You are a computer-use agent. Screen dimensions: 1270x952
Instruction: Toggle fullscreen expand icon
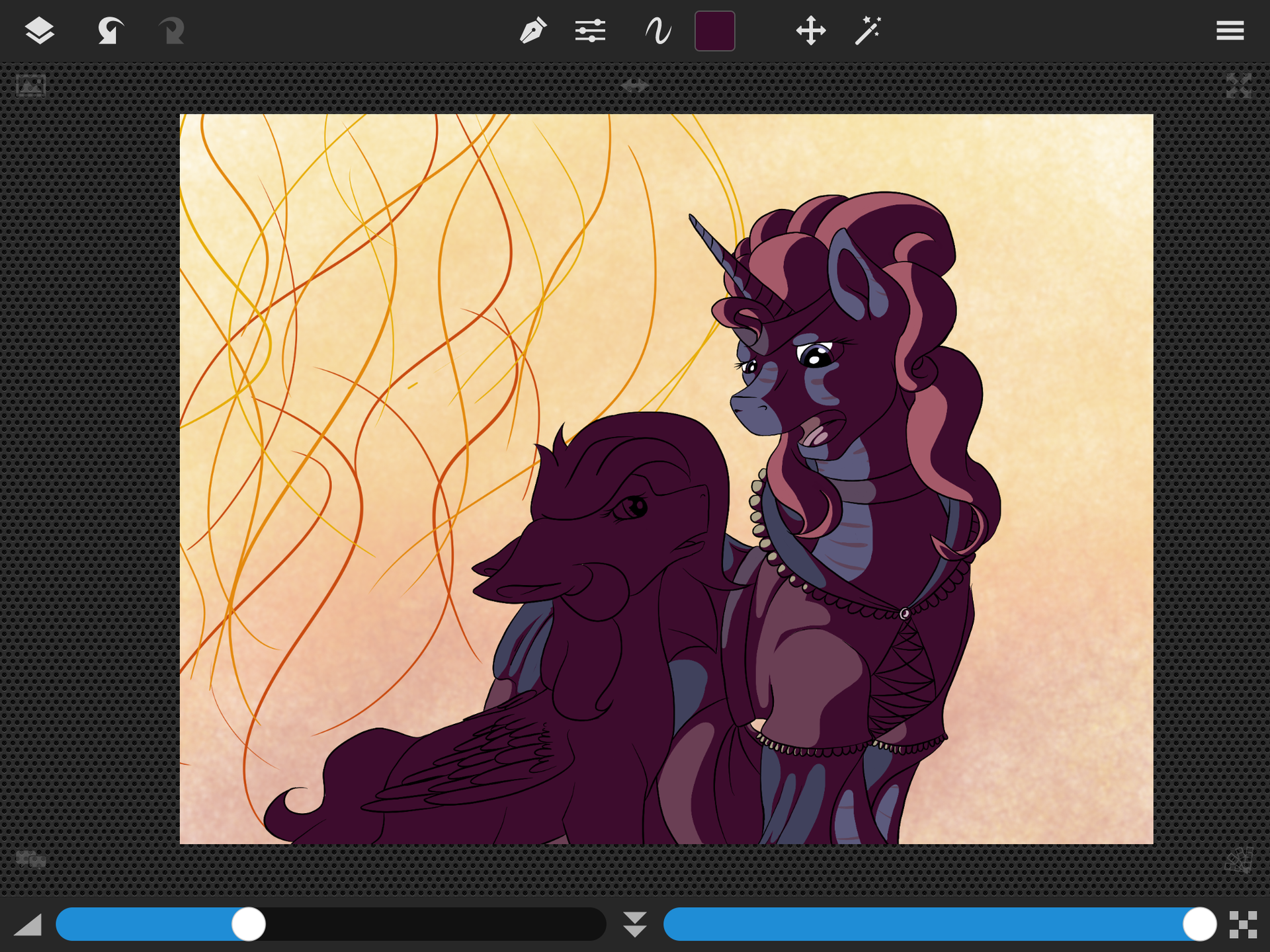tap(1238, 86)
